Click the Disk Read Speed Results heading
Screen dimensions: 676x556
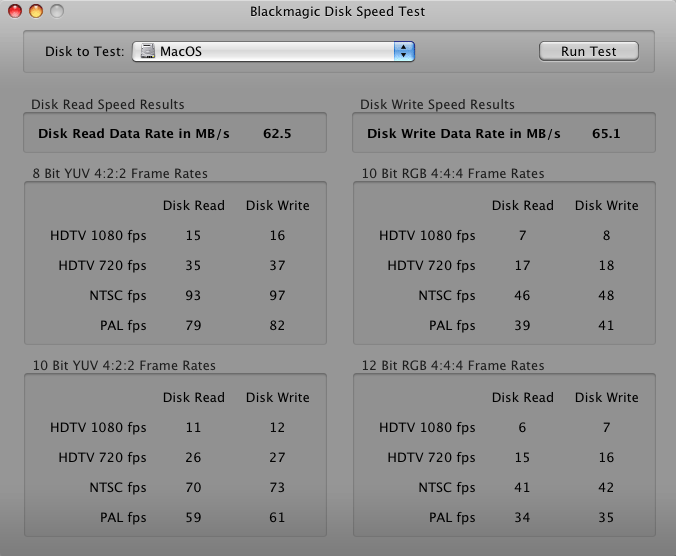coord(108,104)
